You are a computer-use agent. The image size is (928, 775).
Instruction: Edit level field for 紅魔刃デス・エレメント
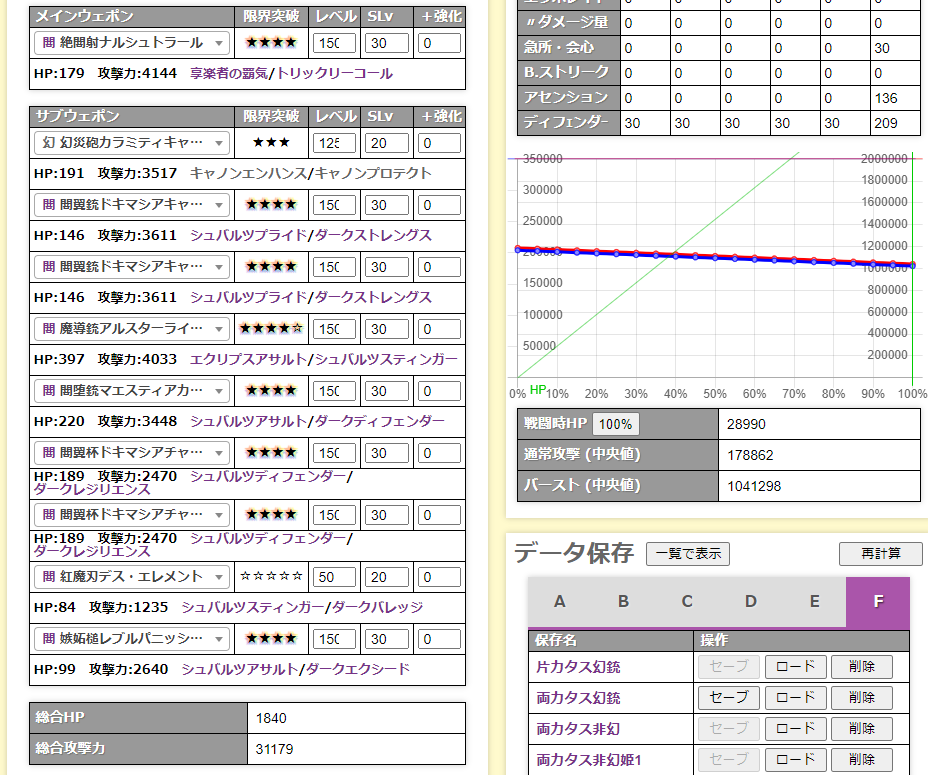(334, 577)
